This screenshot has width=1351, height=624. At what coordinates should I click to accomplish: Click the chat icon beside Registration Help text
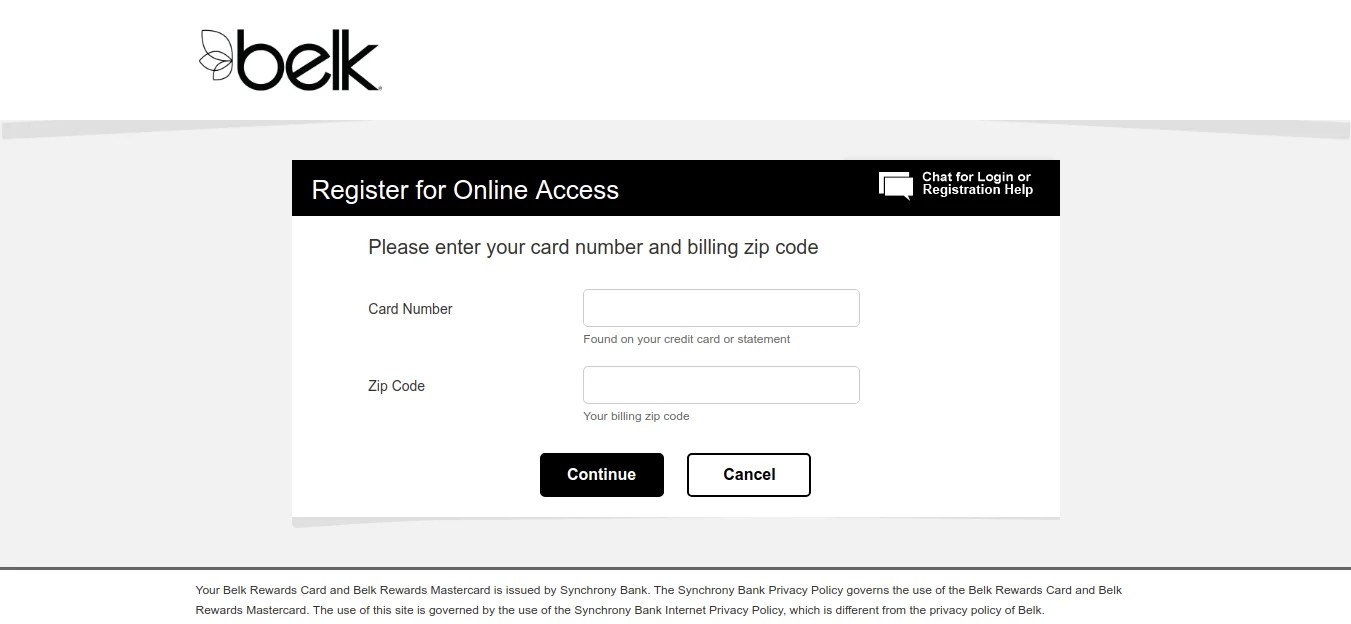tap(894, 184)
